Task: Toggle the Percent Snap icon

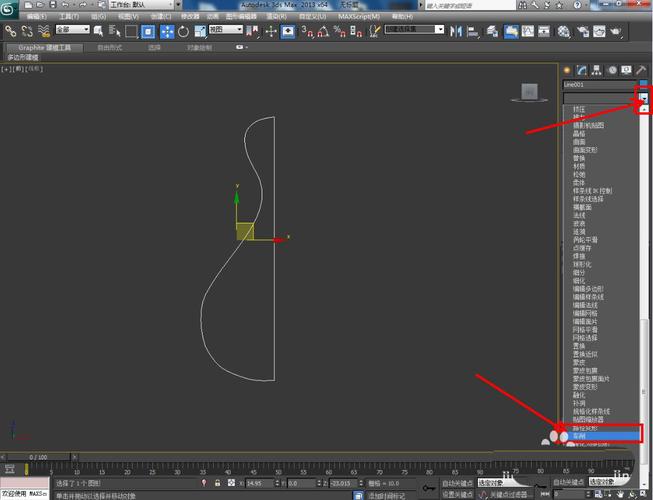Action: click(340, 32)
